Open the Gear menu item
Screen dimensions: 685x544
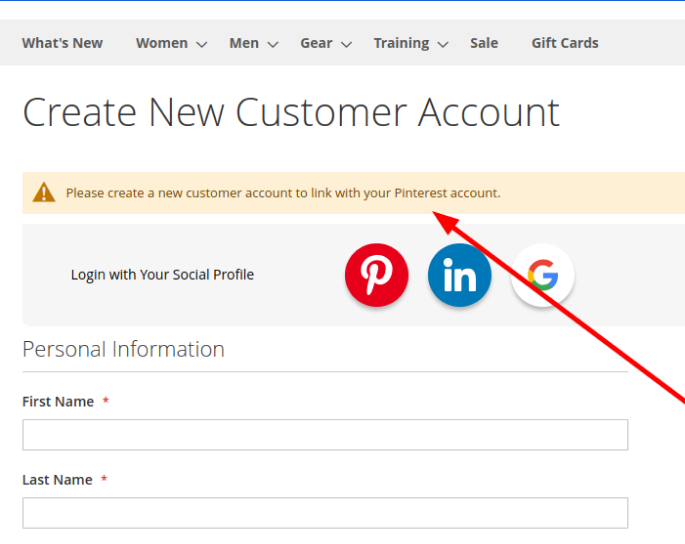click(x=316, y=43)
